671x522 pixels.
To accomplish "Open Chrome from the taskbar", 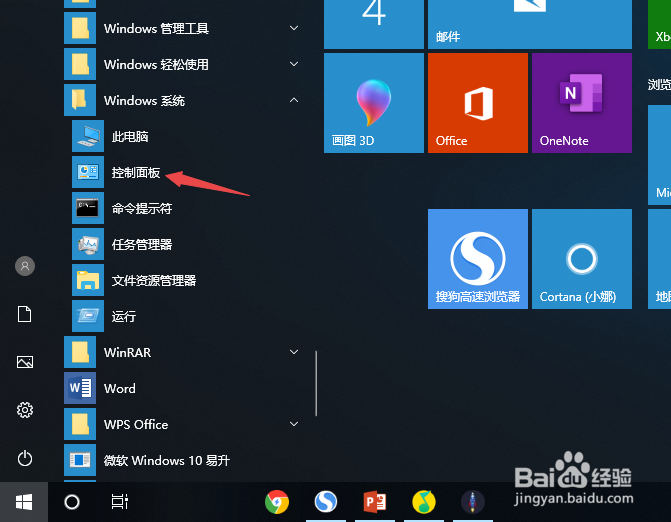I will tap(277, 502).
